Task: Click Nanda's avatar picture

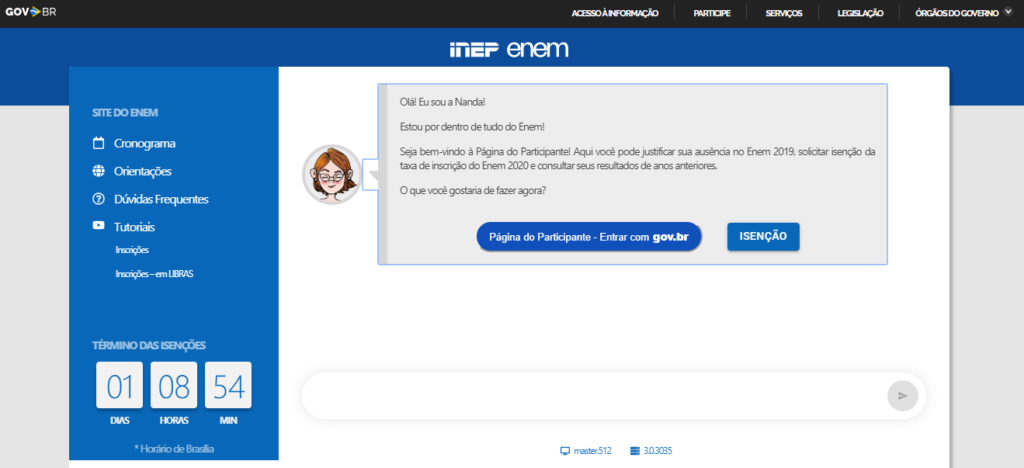Action: (332, 174)
